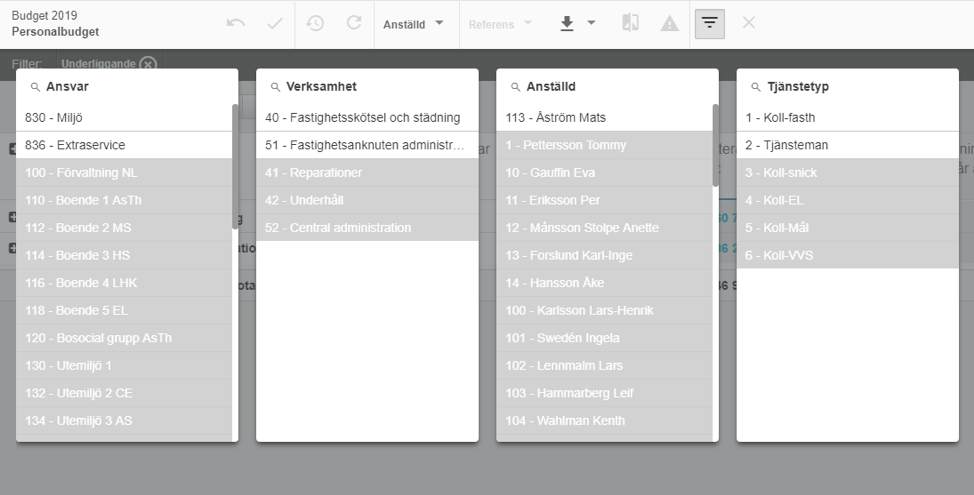Open the Anställd dropdown in toolbar

coord(413,24)
